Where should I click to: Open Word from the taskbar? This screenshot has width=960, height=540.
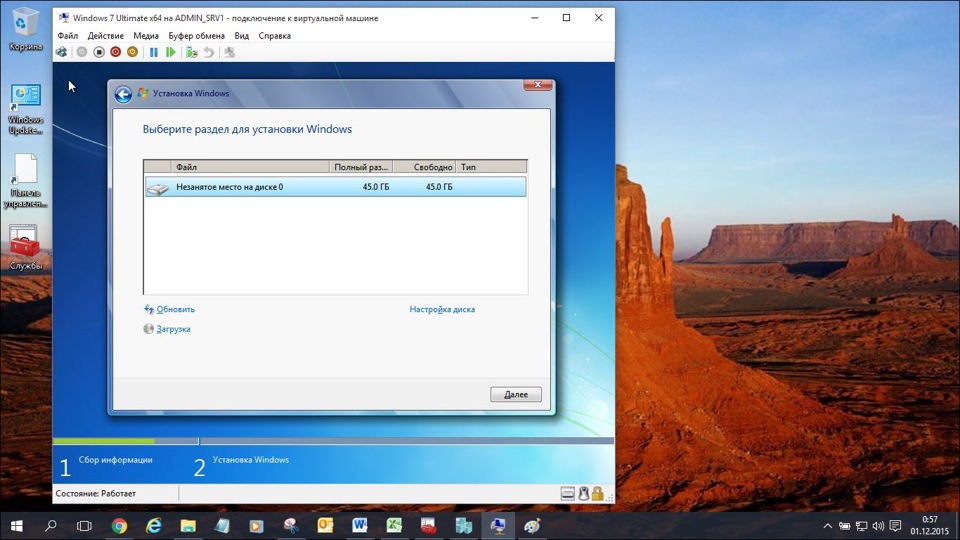(x=359, y=526)
